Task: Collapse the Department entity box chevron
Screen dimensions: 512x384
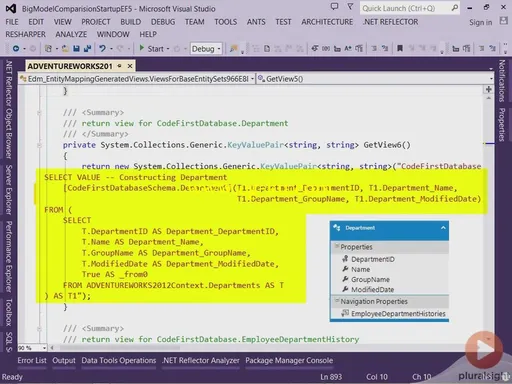Action: point(443,228)
